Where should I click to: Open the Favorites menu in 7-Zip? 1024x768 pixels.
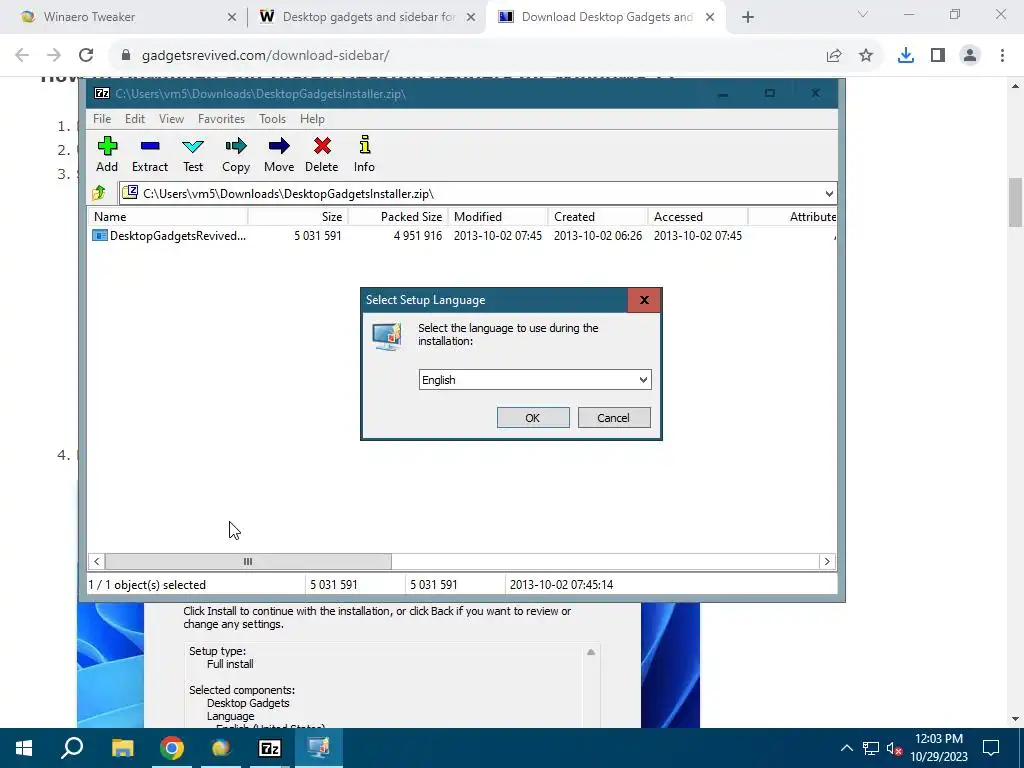pos(221,119)
